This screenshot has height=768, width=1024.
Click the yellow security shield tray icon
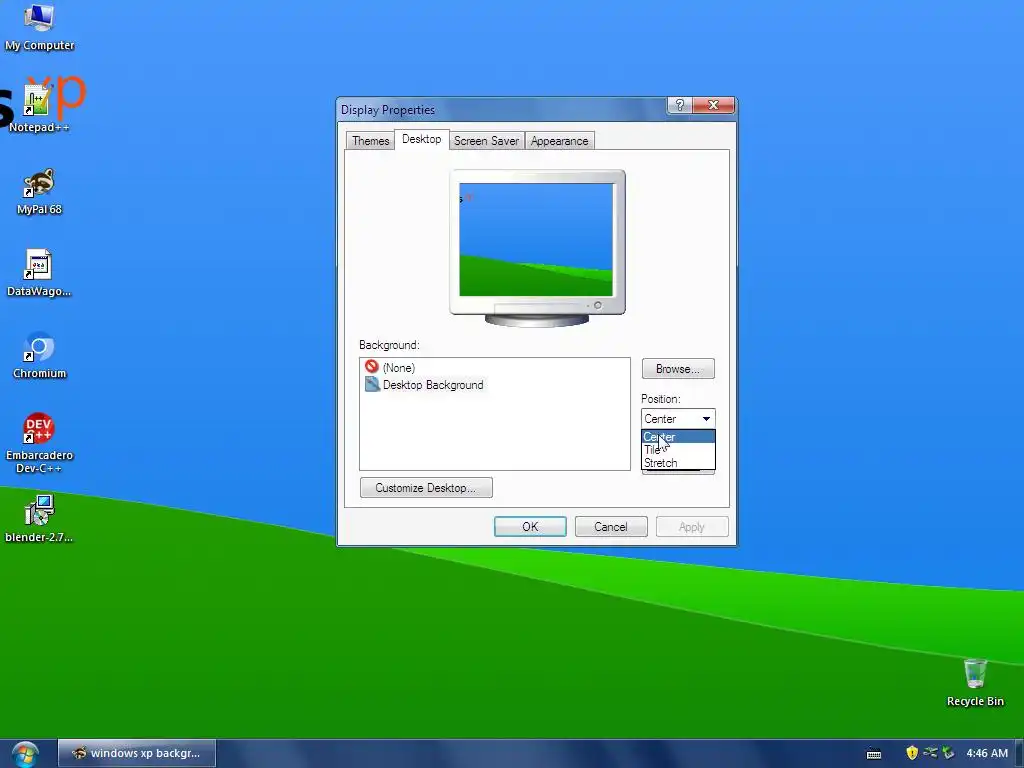click(x=912, y=753)
